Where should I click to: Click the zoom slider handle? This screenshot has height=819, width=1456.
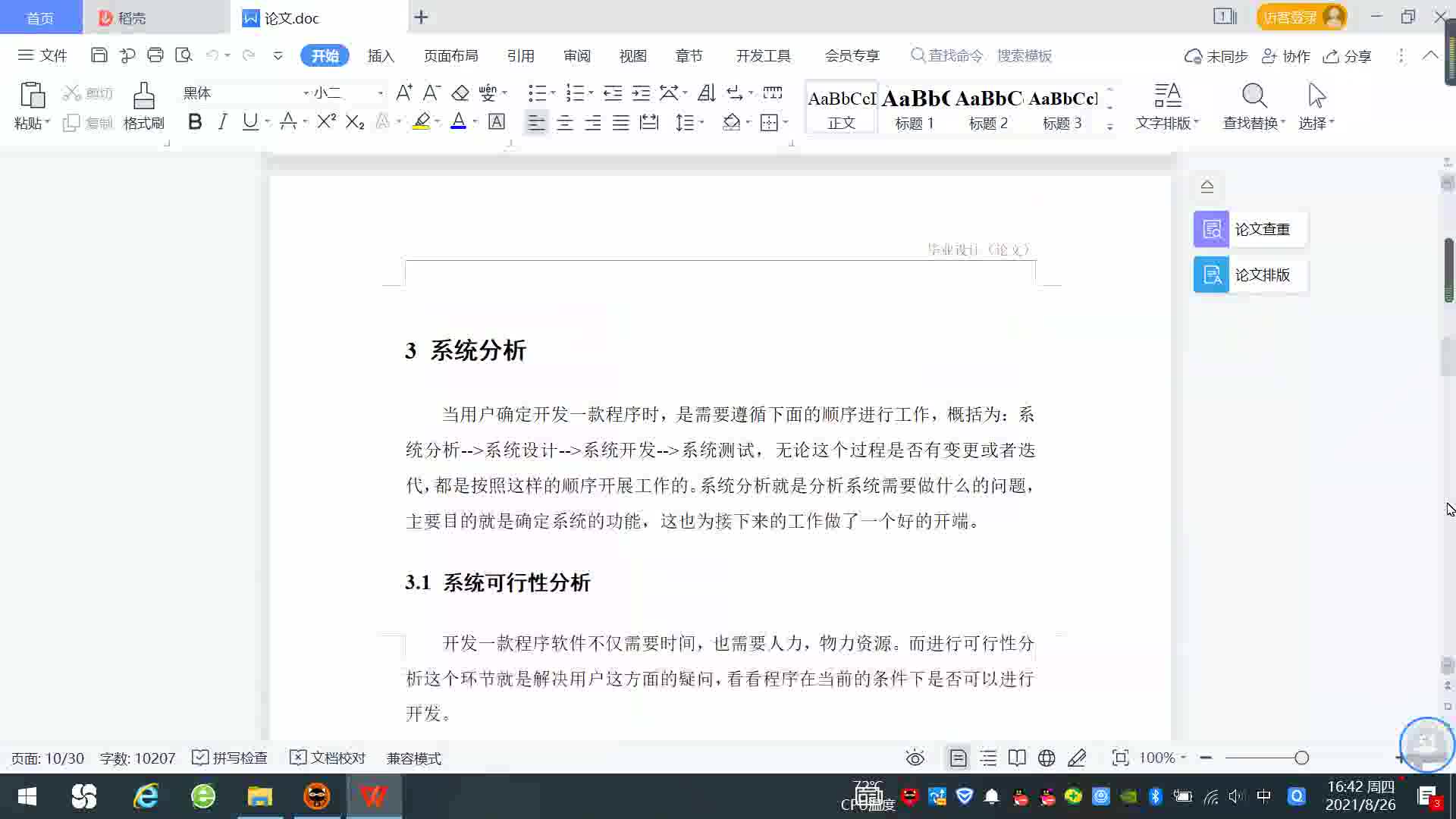pyautogui.click(x=1301, y=758)
